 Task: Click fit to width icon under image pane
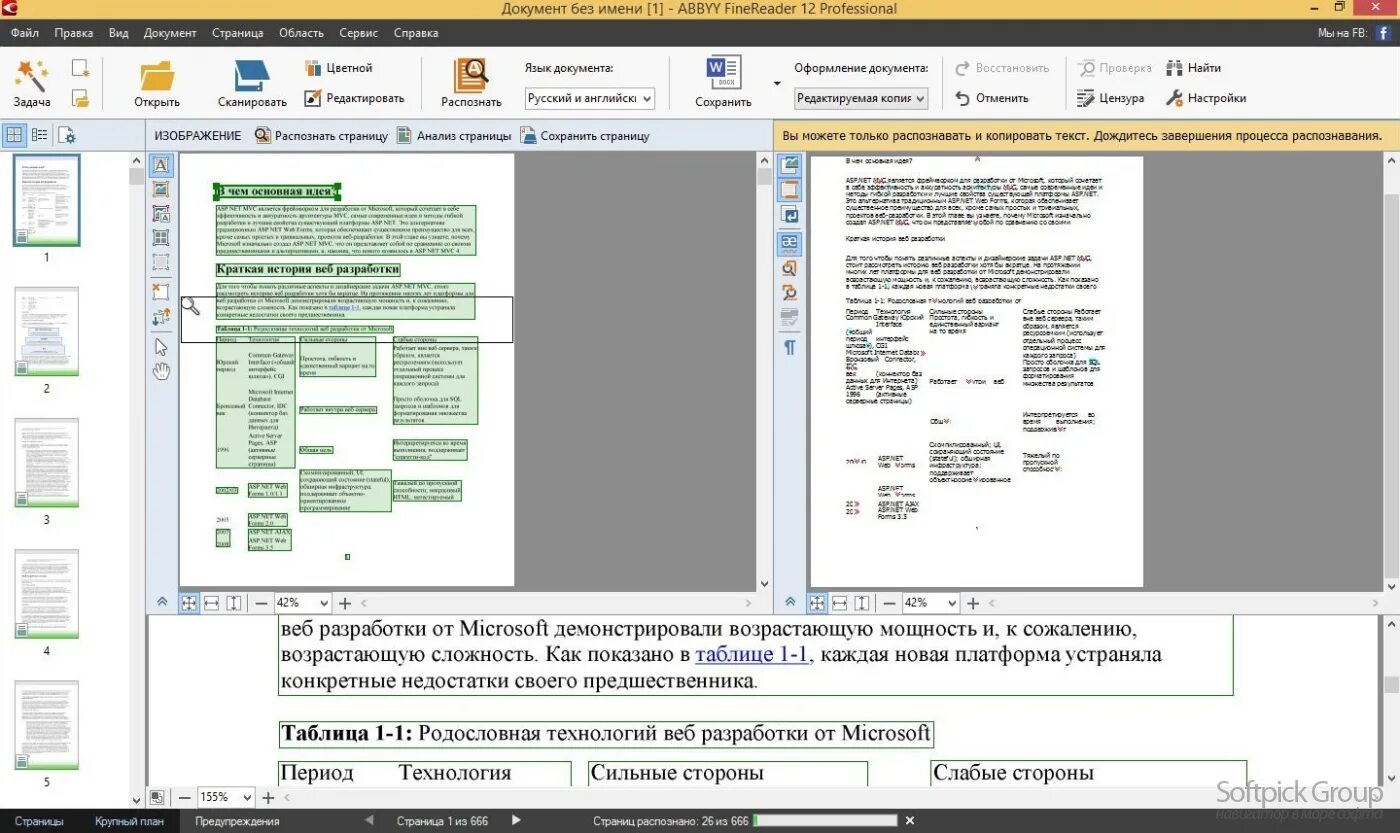[x=211, y=603]
